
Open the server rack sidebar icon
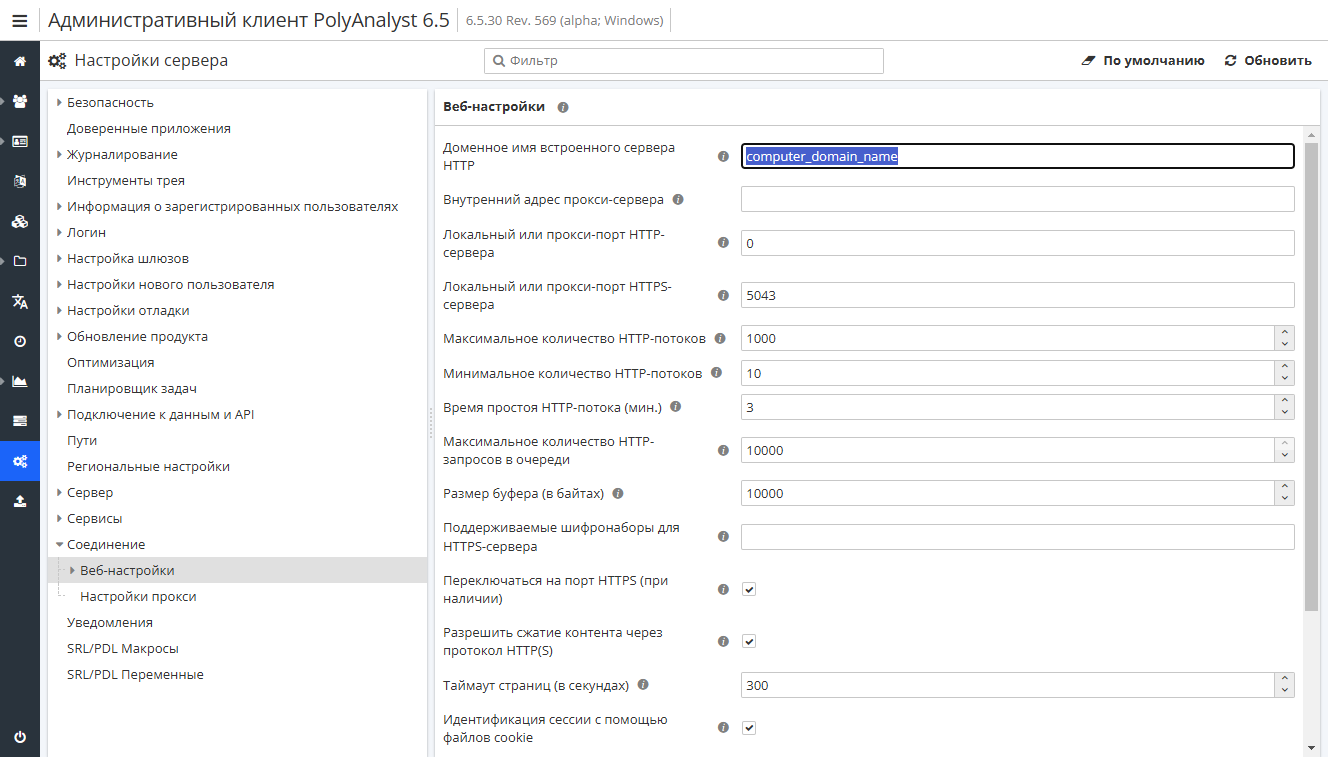point(20,421)
